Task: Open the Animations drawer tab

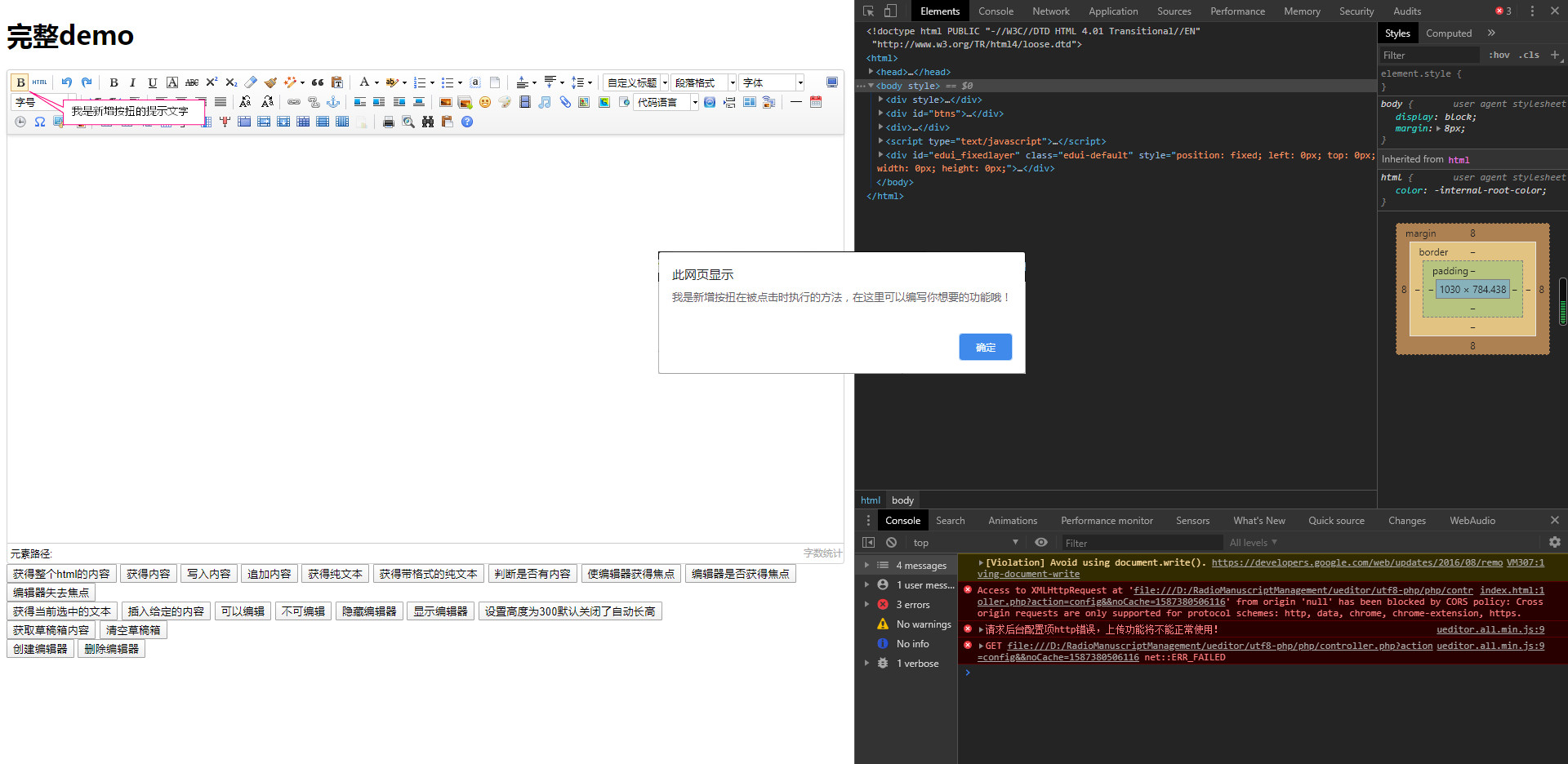Action: coord(1013,521)
